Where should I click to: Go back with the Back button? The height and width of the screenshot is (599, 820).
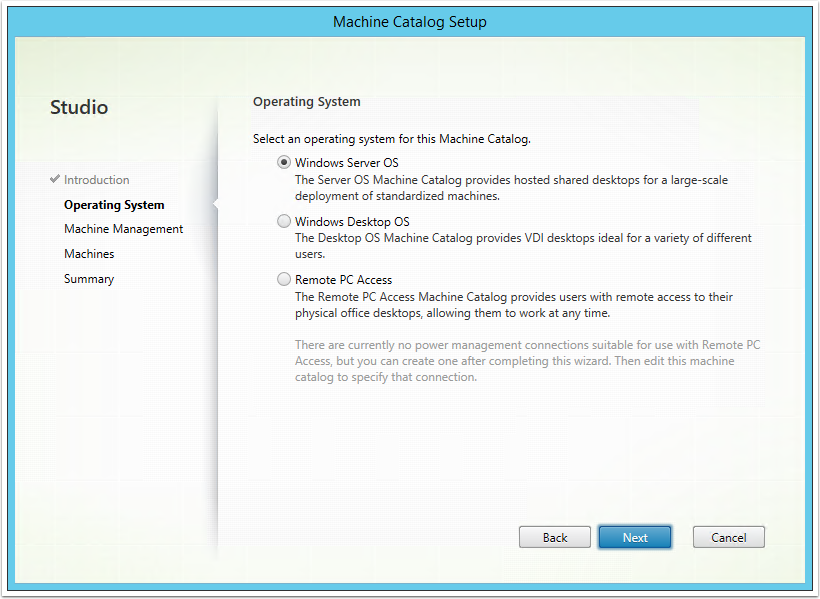click(x=555, y=537)
